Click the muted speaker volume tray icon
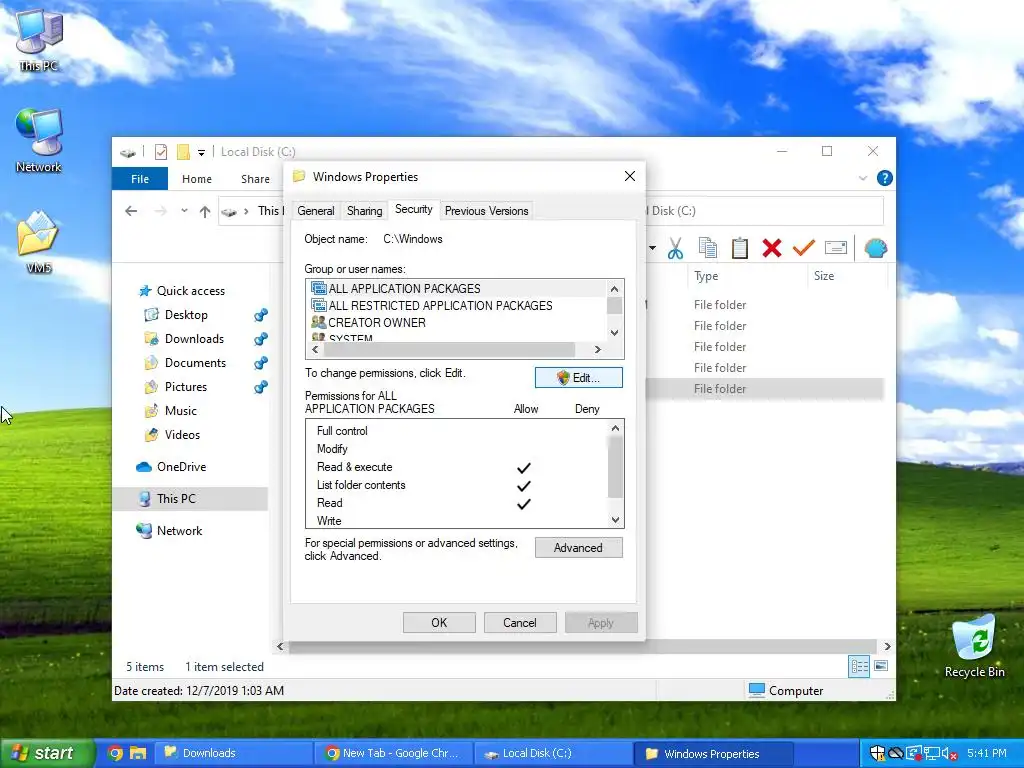 click(950, 754)
